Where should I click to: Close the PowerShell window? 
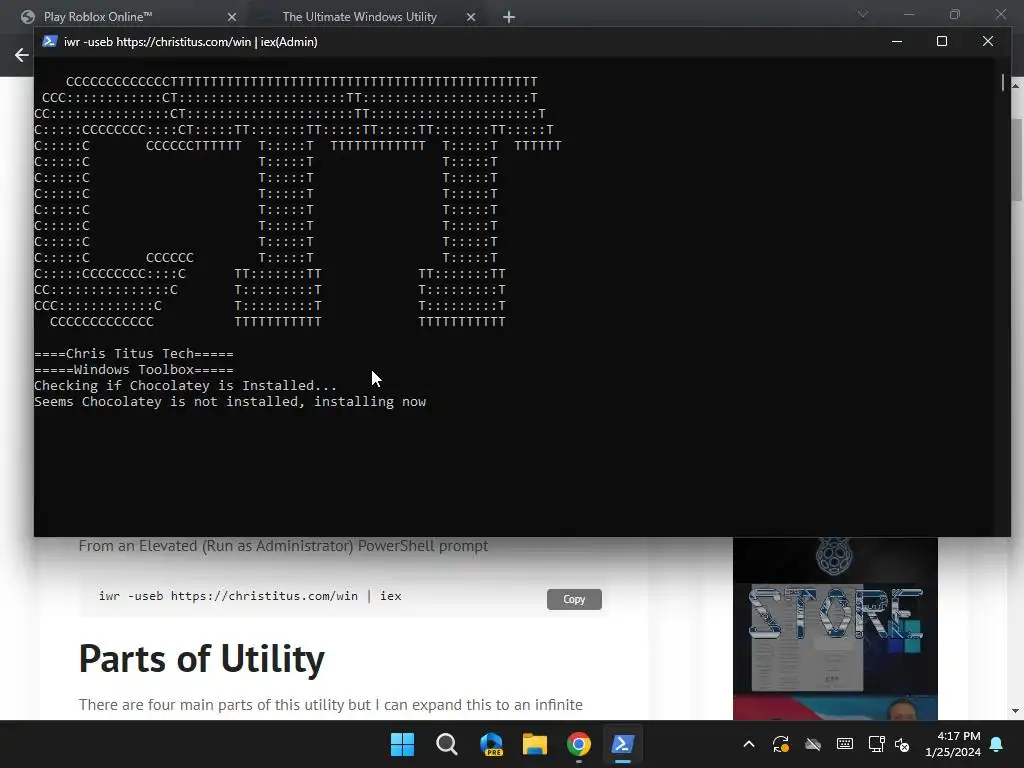pos(987,41)
